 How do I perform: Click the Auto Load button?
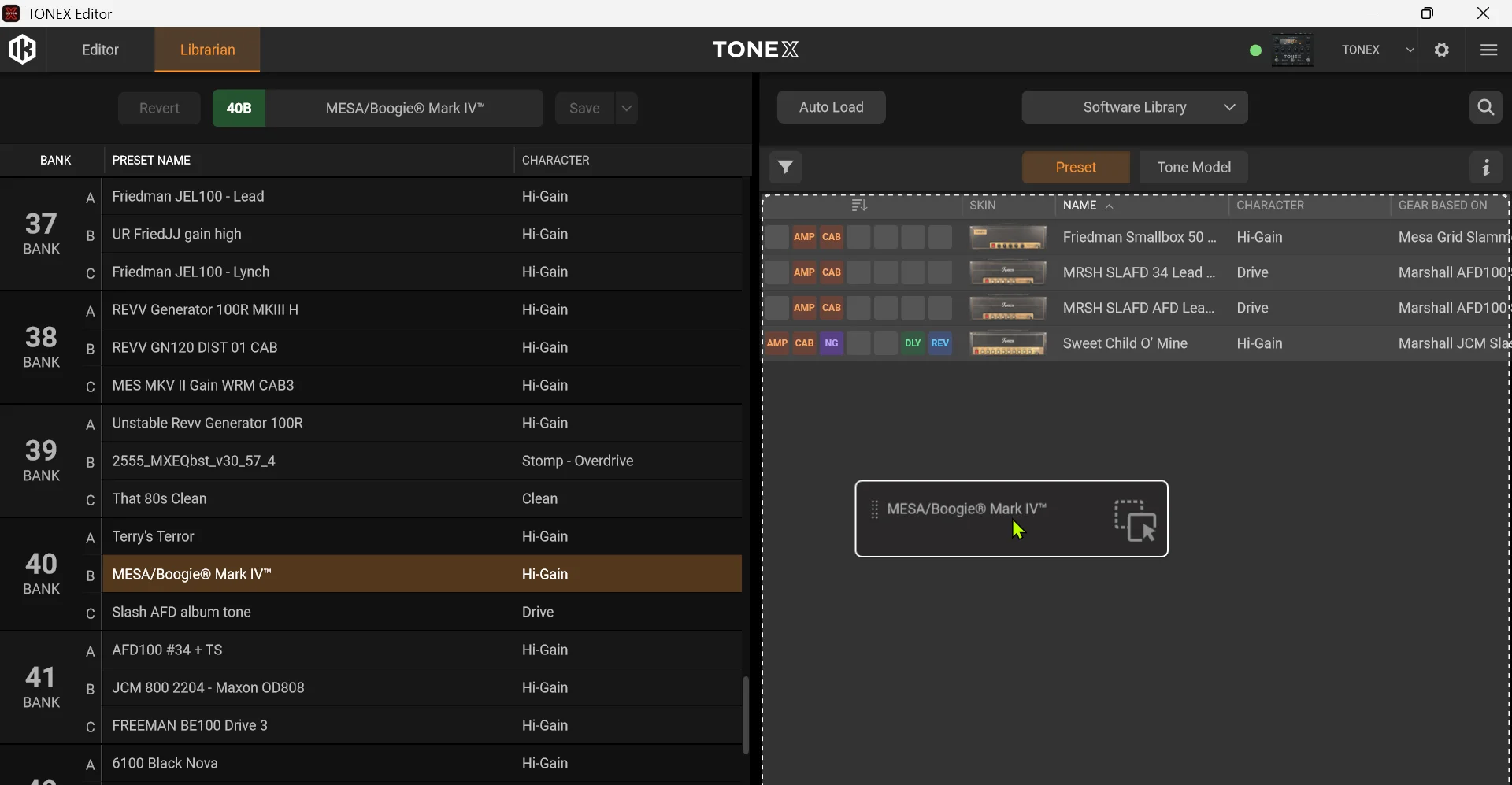(x=832, y=107)
